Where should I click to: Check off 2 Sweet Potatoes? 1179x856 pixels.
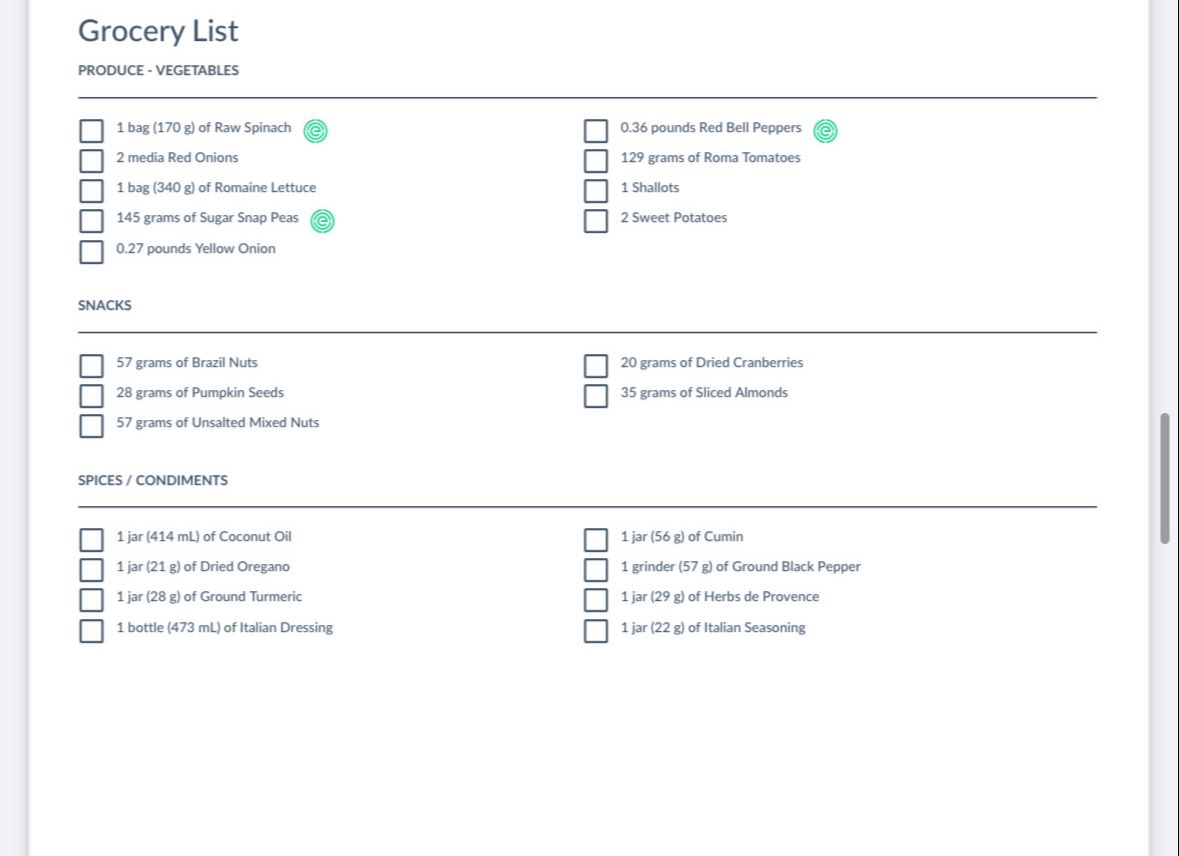tap(596, 221)
